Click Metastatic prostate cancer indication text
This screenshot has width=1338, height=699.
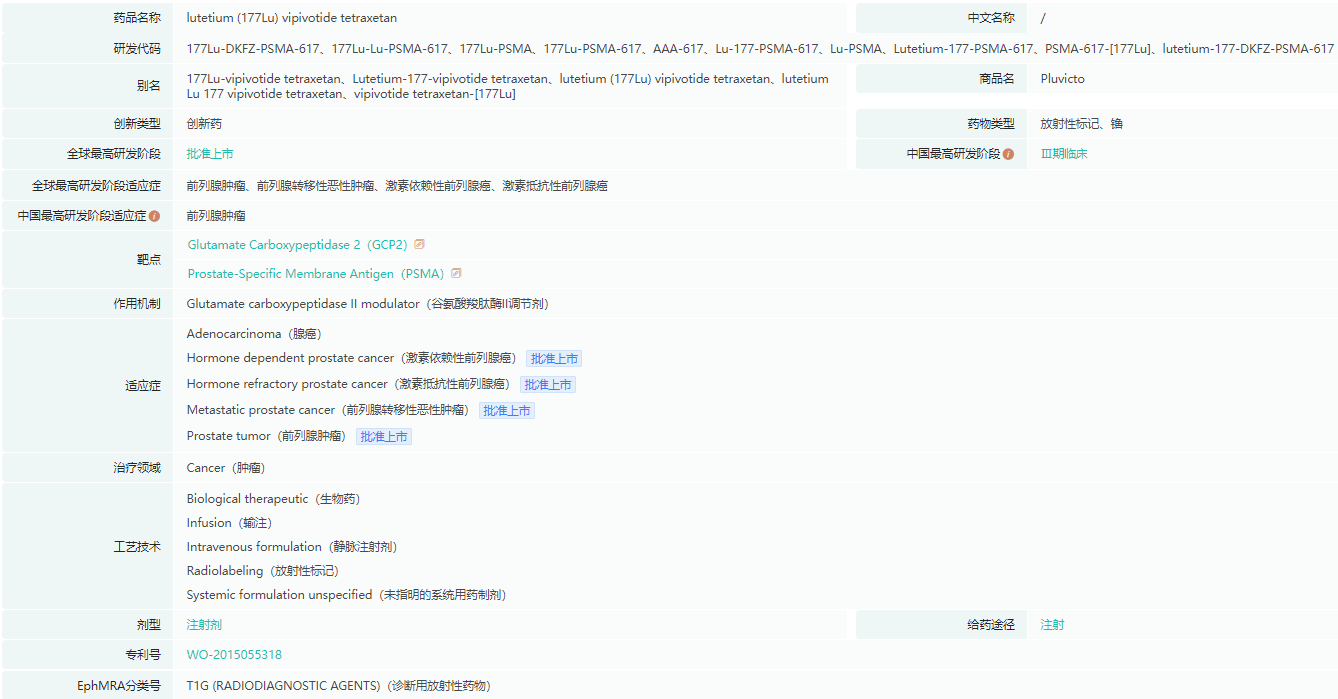coord(328,411)
